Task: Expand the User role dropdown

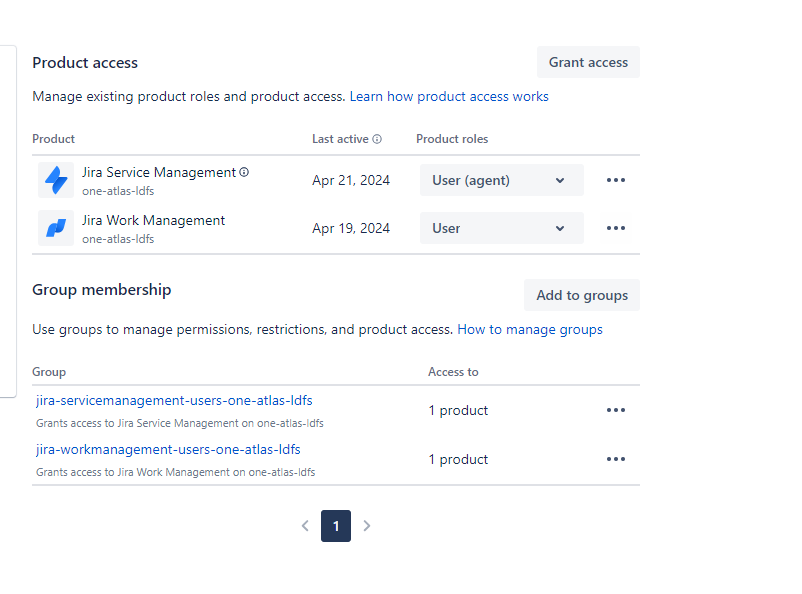Action: [x=501, y=228]
